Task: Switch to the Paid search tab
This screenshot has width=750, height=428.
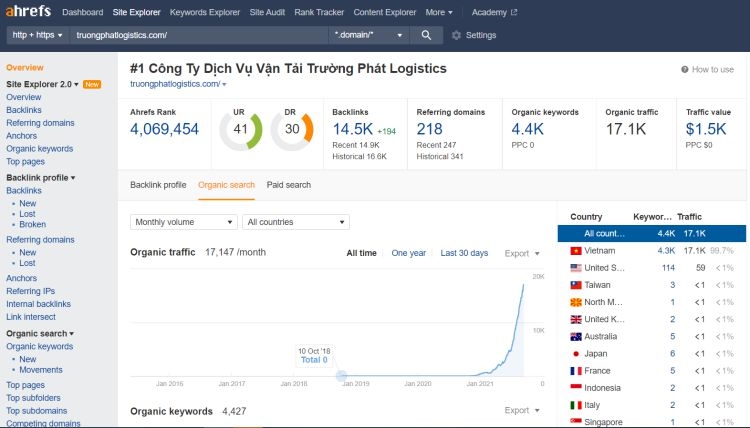Action: [x=288, y=185]
